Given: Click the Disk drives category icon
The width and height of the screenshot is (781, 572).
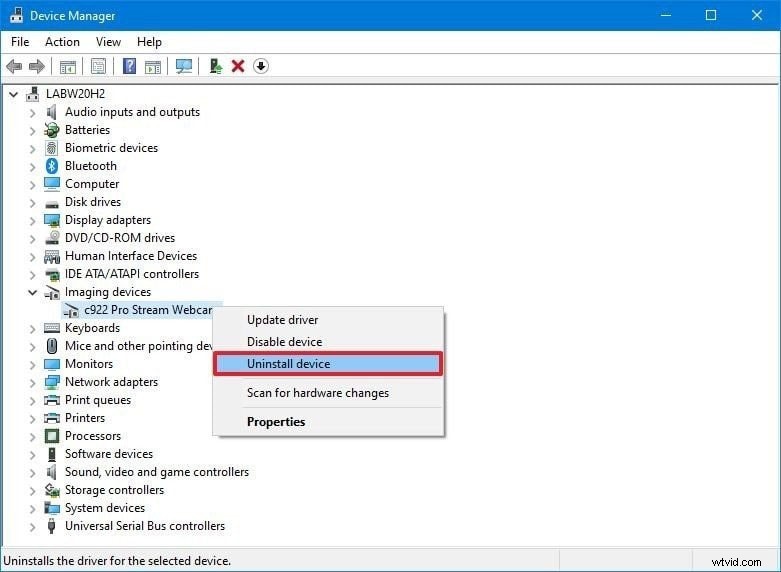Looking at the screenshot, I should coord(52,204).
